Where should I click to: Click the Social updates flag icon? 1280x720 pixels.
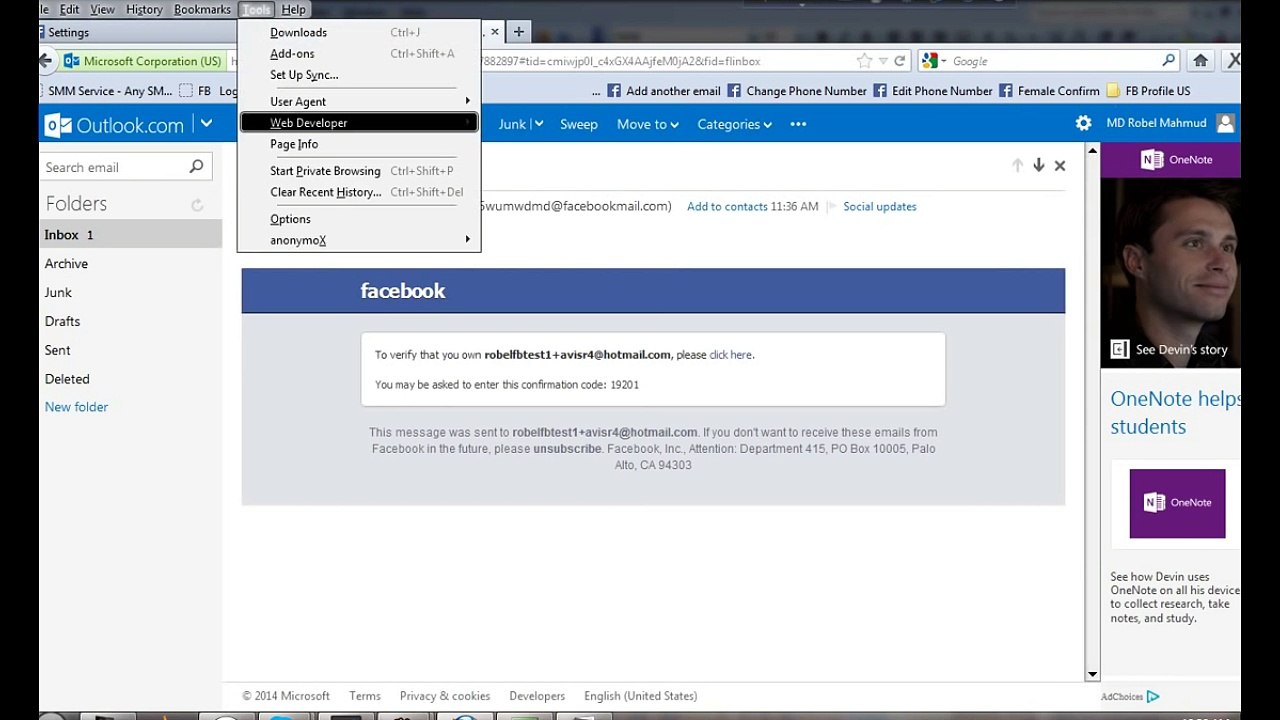pos(831,207)
